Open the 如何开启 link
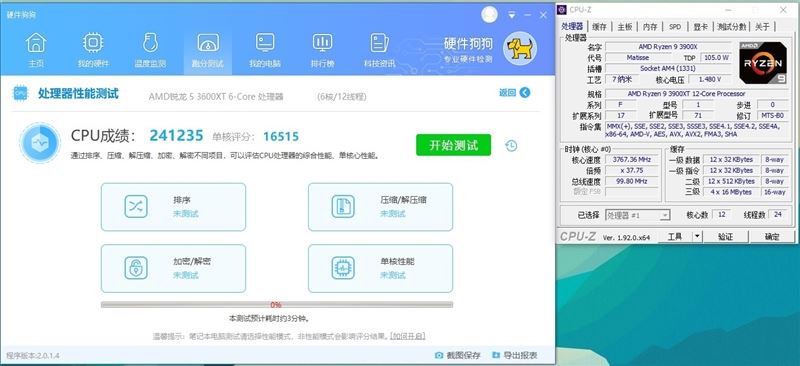The height and width of the screenshot is (366, 800). click(x=408, y=336)
